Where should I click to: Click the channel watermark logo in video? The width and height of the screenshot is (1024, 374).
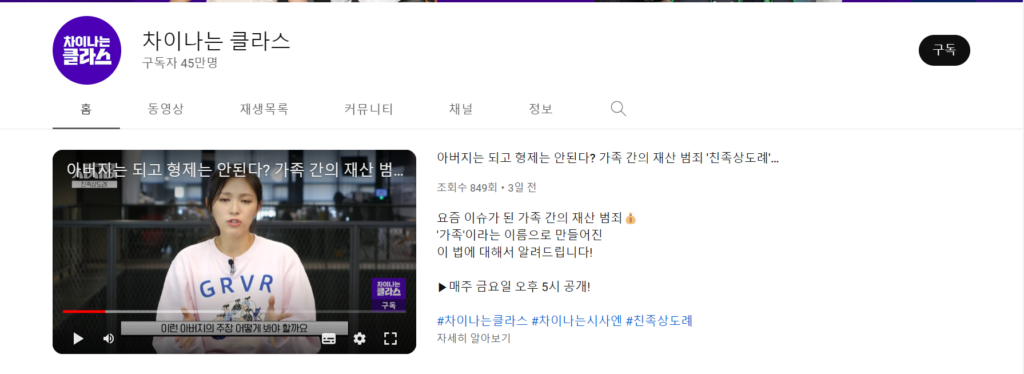pyautogui.click(x=389, y=294)
